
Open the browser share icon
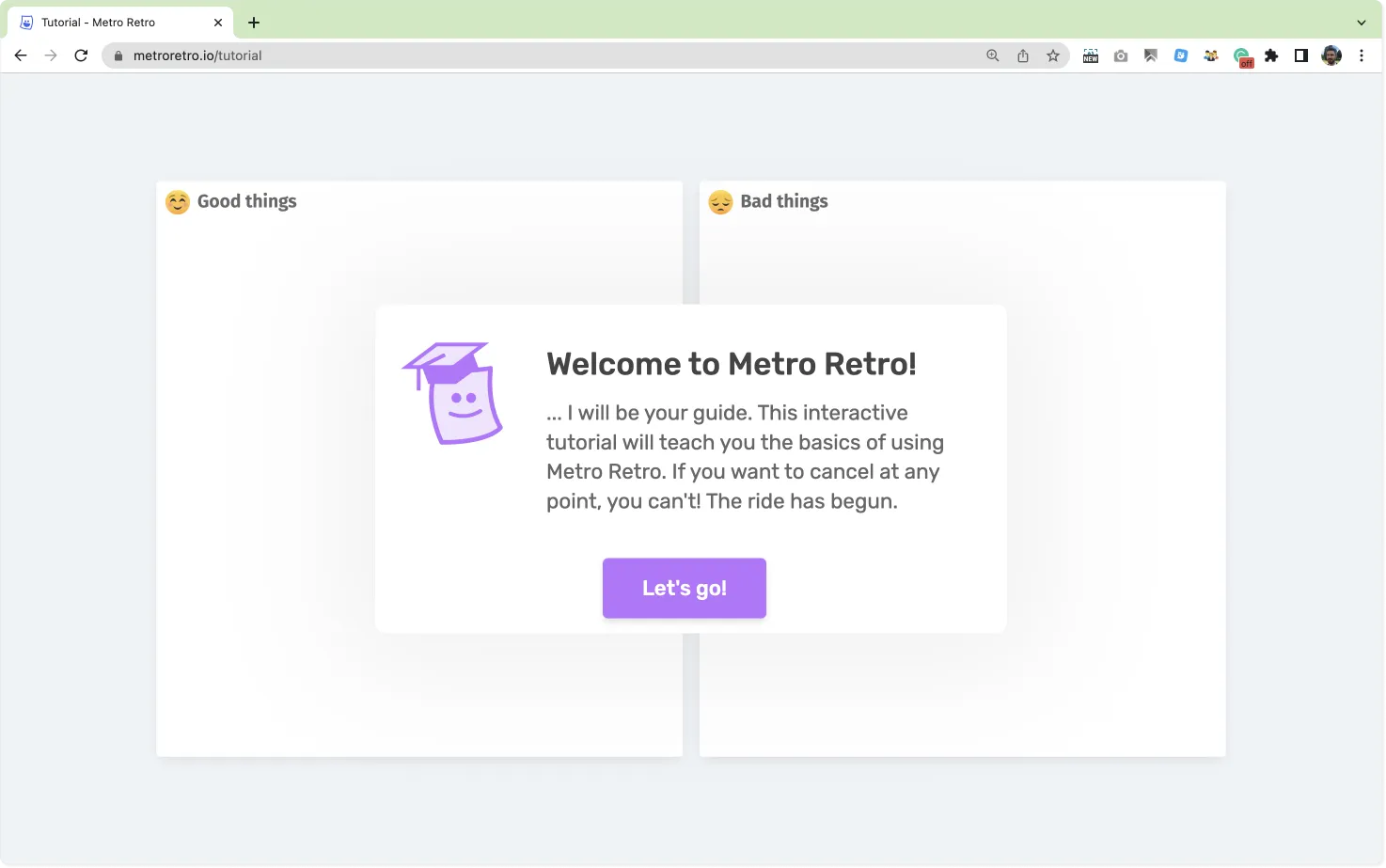click(1023, 55)
